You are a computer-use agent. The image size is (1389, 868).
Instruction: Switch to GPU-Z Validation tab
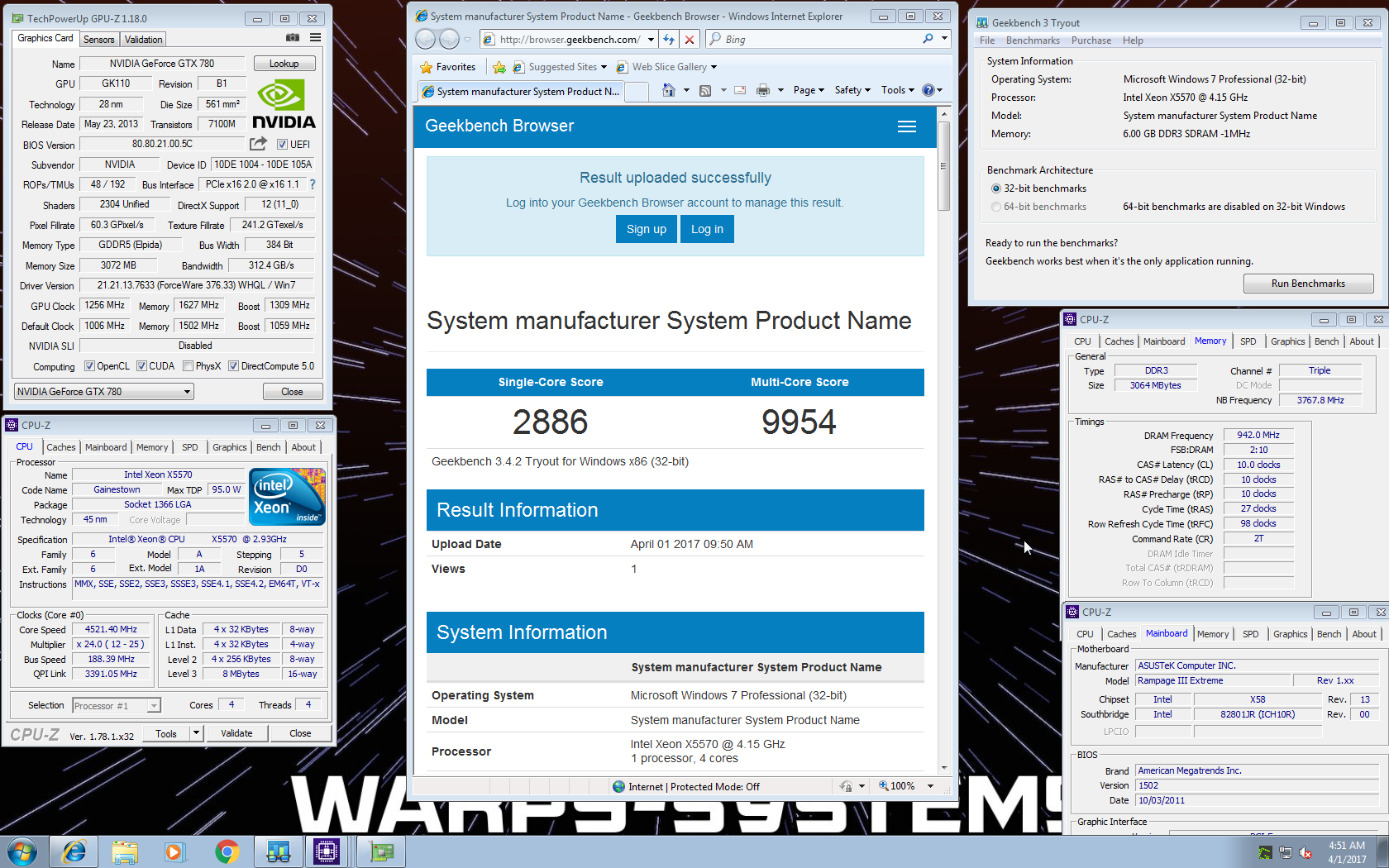tap(143, 39)
